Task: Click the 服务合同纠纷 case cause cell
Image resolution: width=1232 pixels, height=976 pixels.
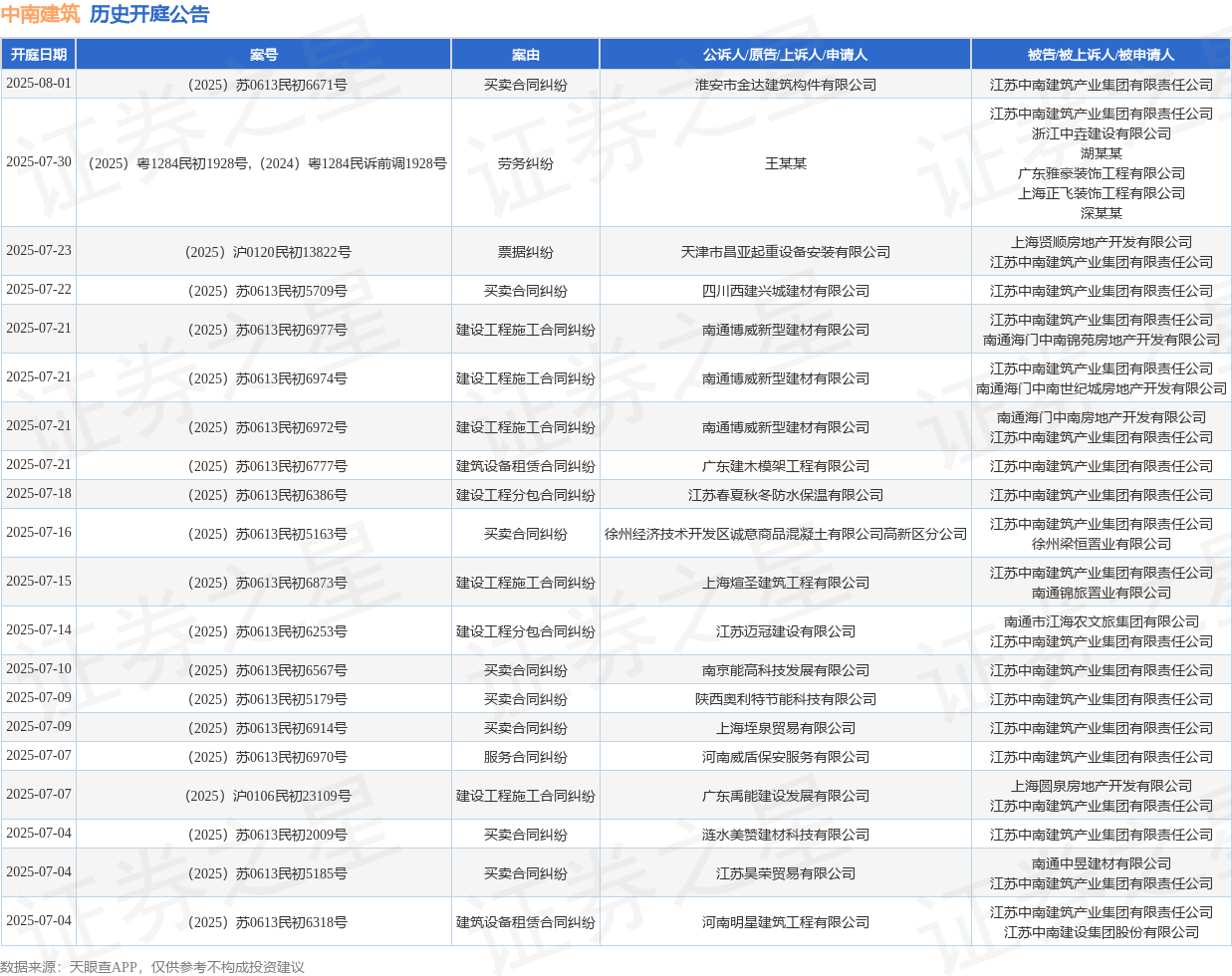Action: point(526,757)
